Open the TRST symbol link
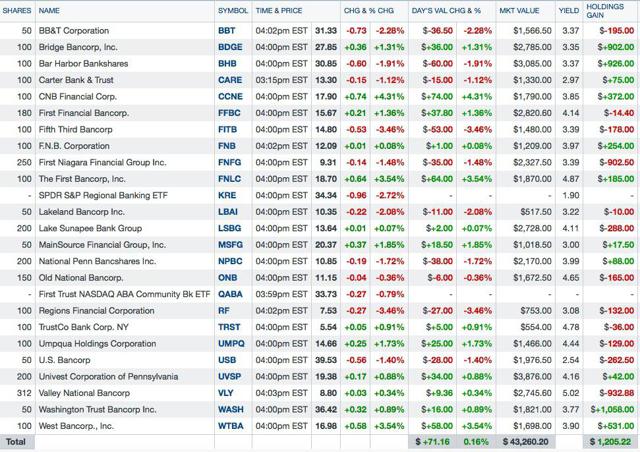Screen dimensions: 640x452 [229, 327]
